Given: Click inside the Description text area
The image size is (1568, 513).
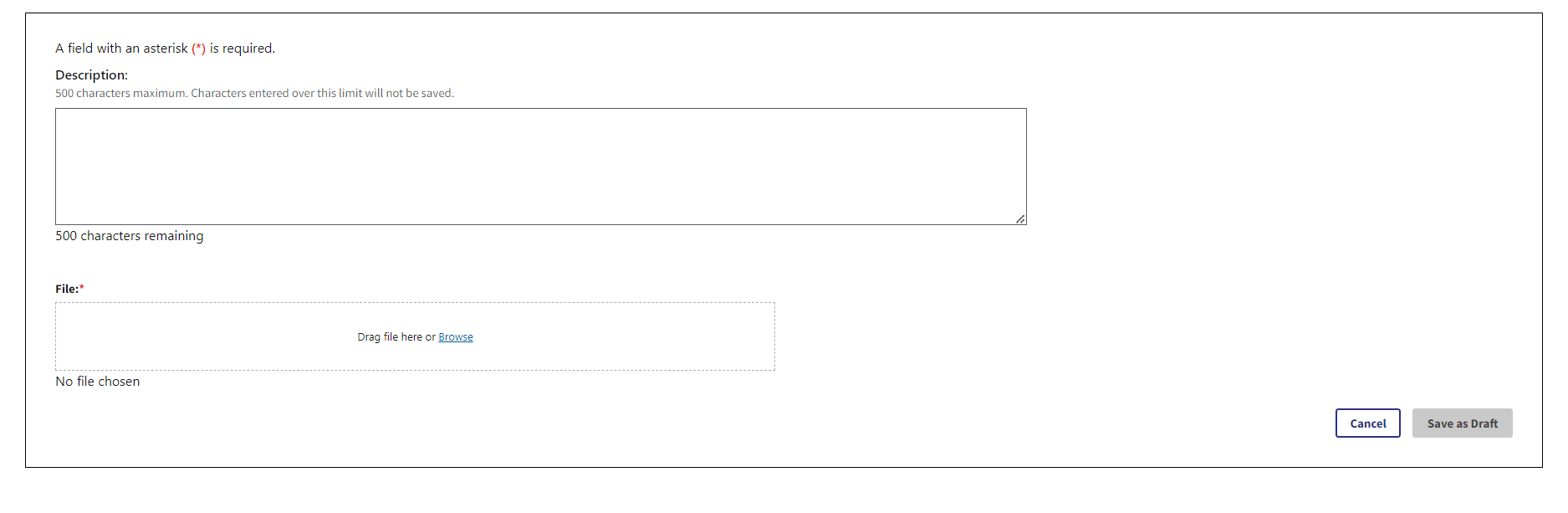Looking at the screenshot, I should pyautogui.click(x=540, y=166).
